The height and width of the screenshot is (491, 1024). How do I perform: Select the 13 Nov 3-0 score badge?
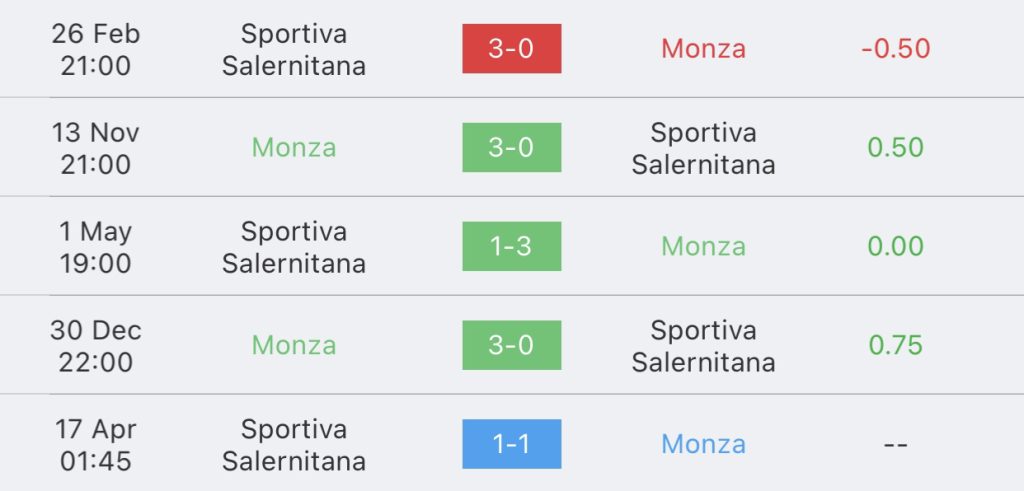click(511, 148)
